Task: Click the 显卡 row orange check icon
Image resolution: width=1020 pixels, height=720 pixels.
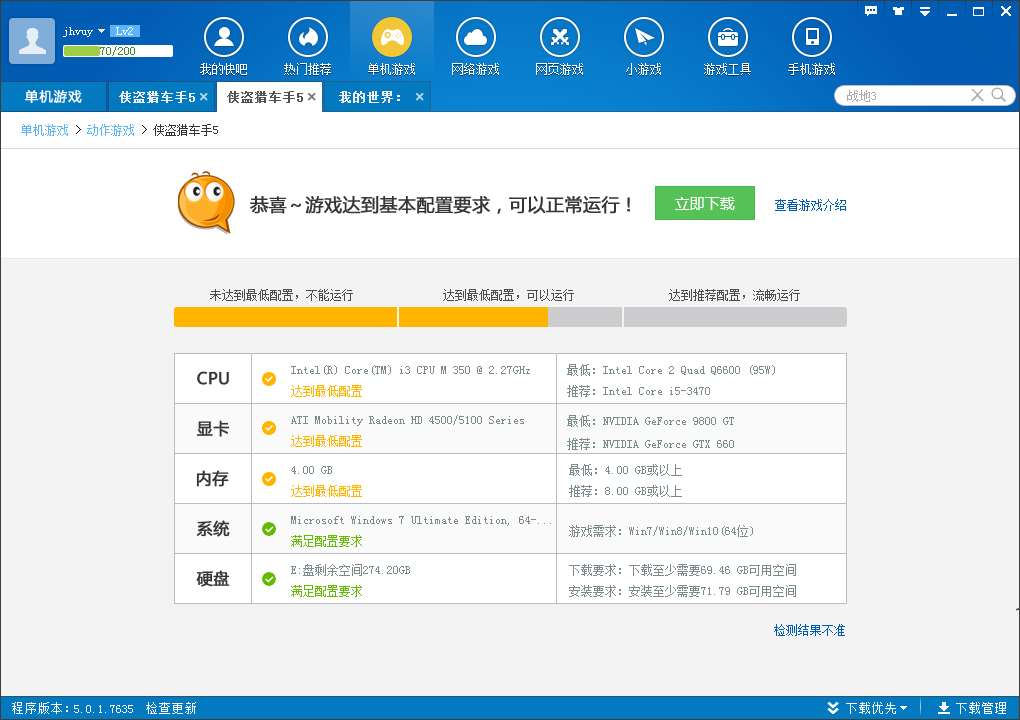Action: click(x=269, y=428)
